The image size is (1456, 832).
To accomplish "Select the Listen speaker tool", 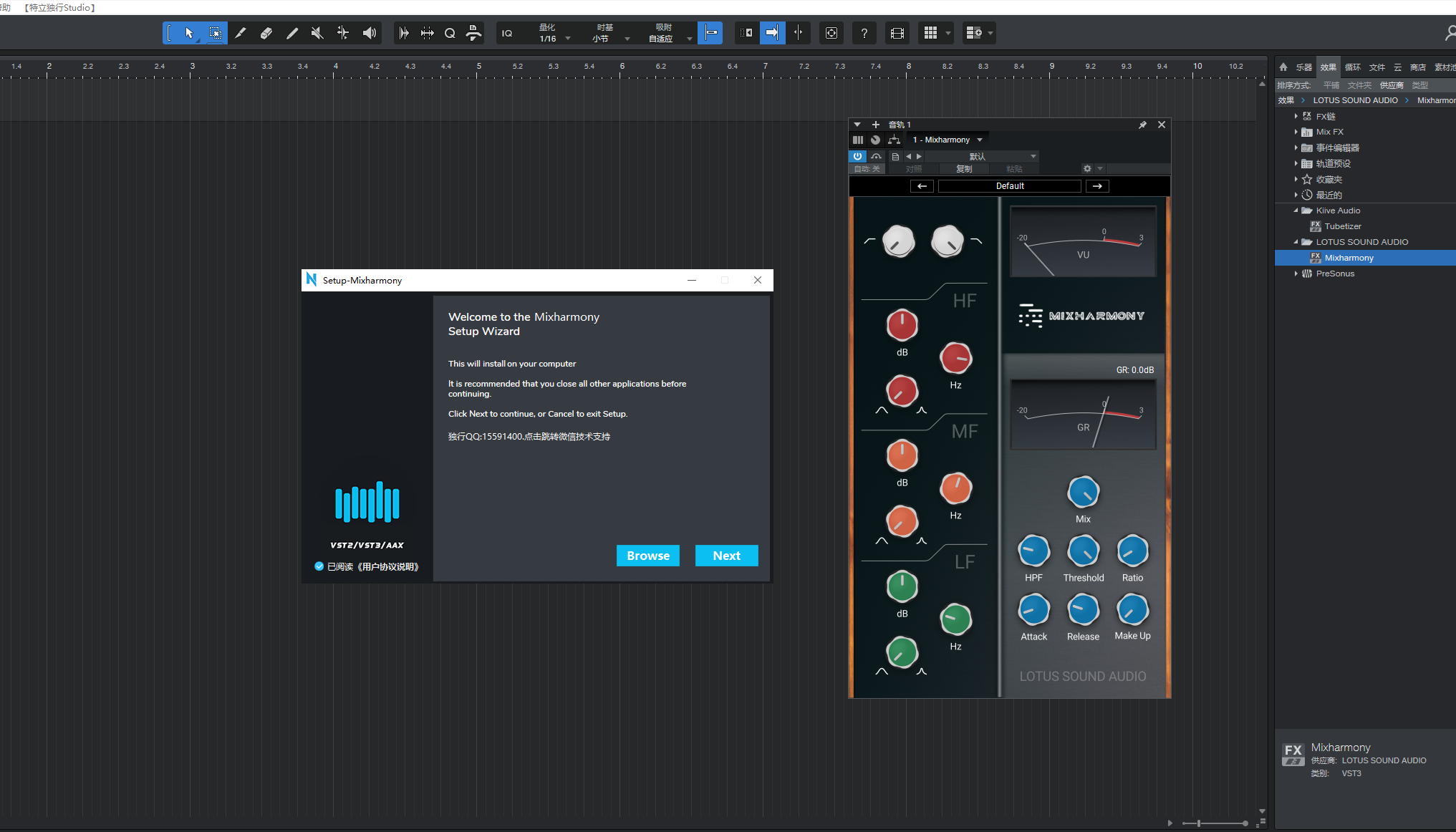I will click(x=369, y=33).
